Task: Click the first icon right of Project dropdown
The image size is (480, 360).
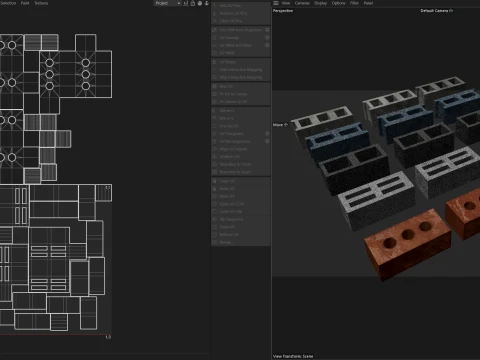Action: click(x=186, y=3)
